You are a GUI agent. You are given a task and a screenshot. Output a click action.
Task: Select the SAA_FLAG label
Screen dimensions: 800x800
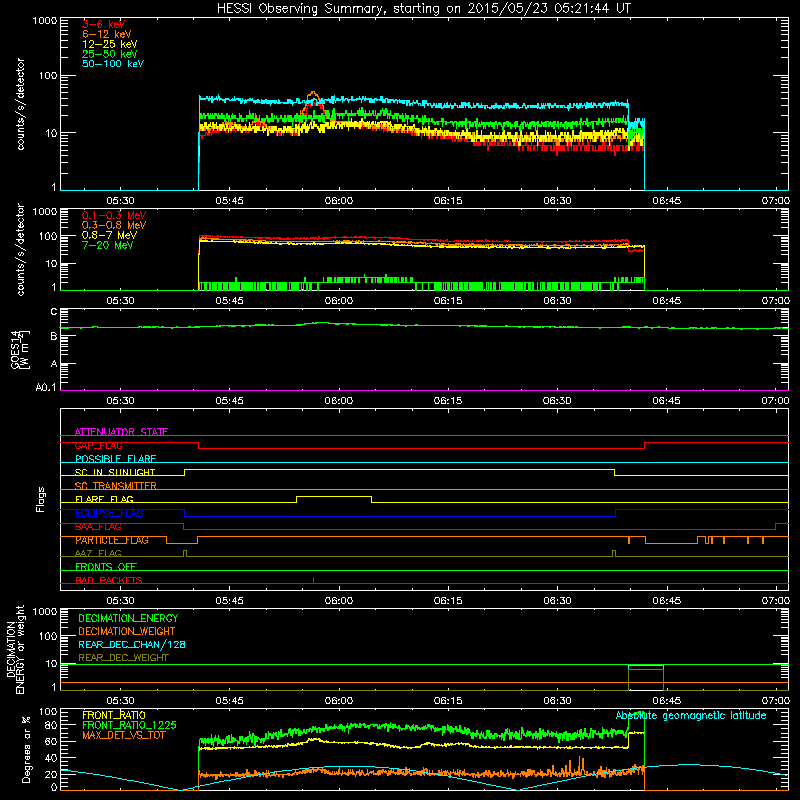pos(98,527)
